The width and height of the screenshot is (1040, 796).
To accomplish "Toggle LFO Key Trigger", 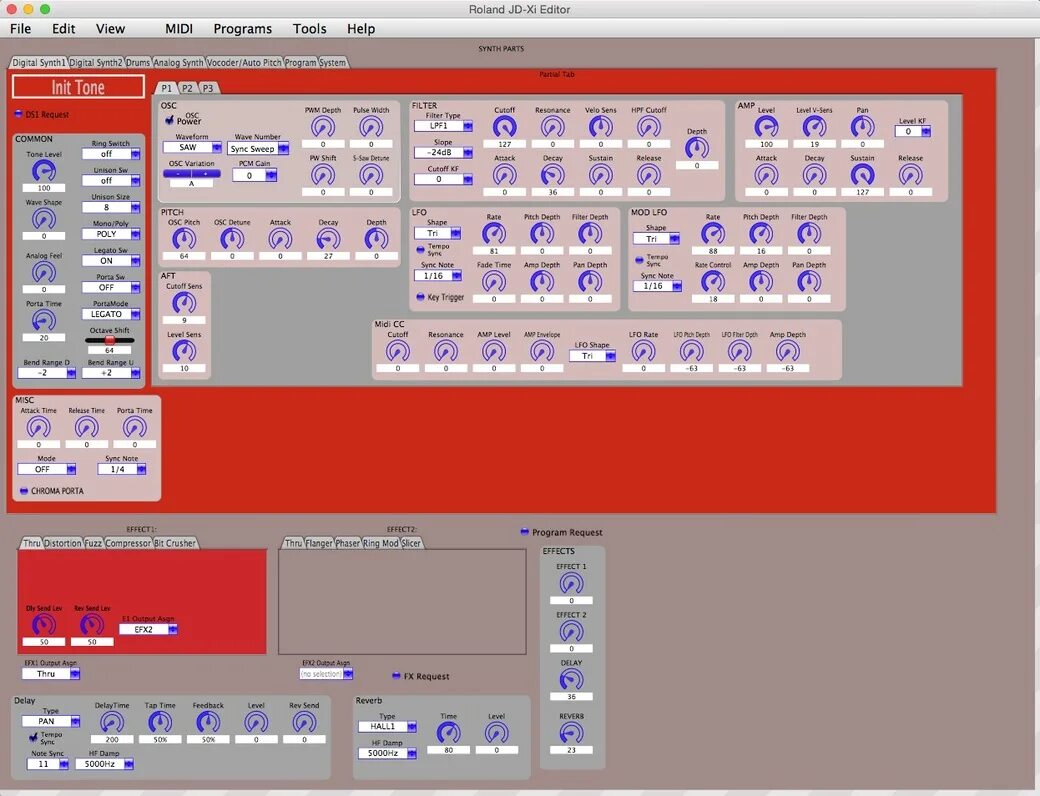I will pyautogui.click(x=421, y=297).
